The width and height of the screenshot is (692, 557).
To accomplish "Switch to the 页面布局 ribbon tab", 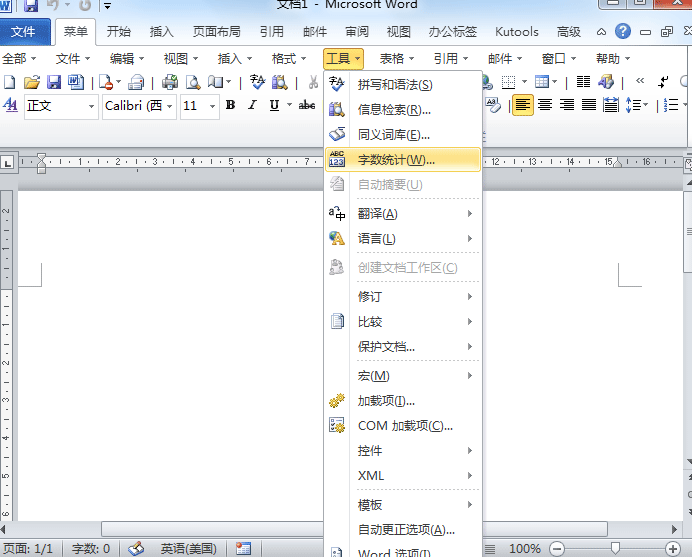I will pos(216,31).
